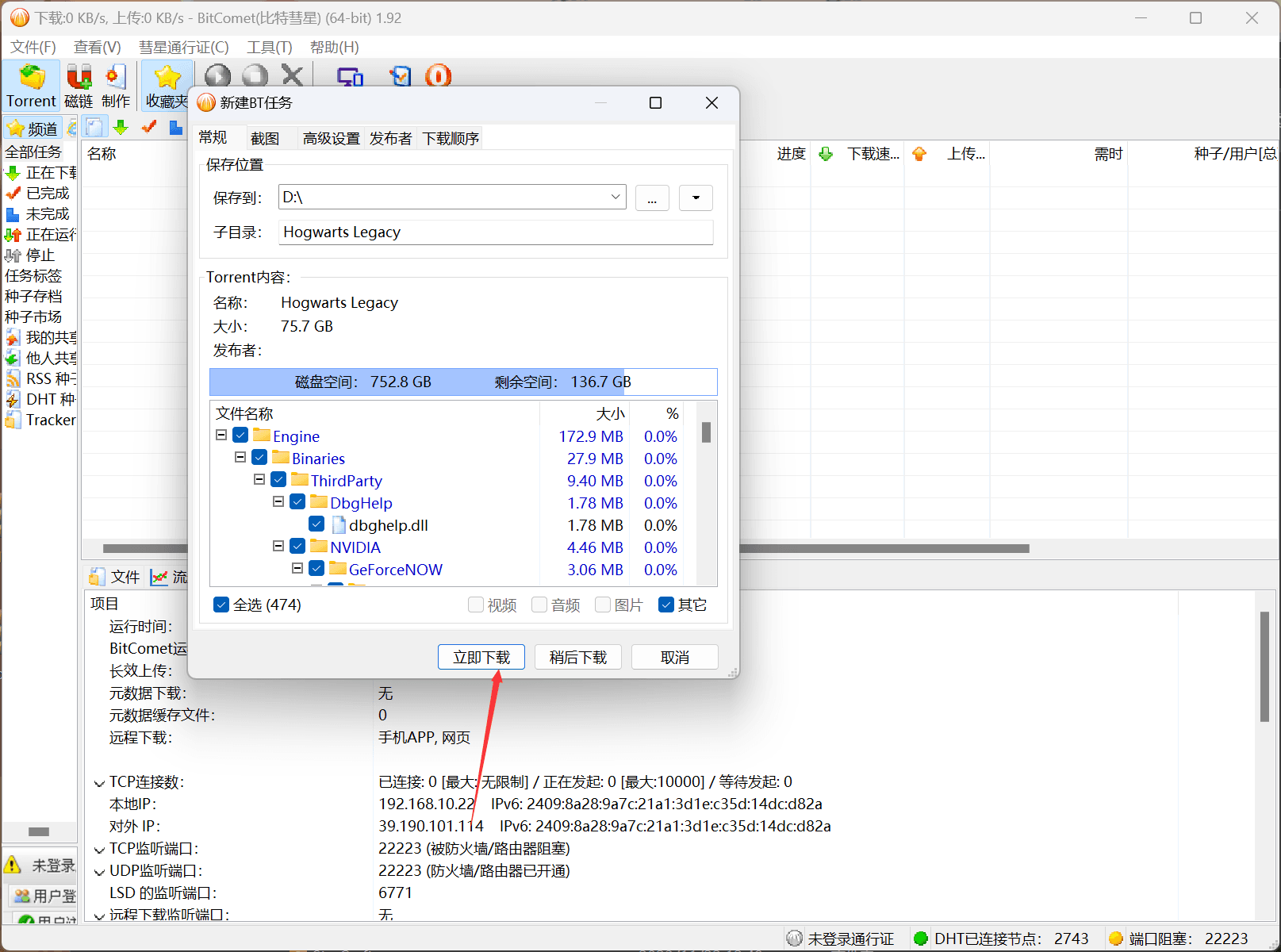Collapse the Engine folder tree node
This screenshot has width=1281, height=952.
221,435
